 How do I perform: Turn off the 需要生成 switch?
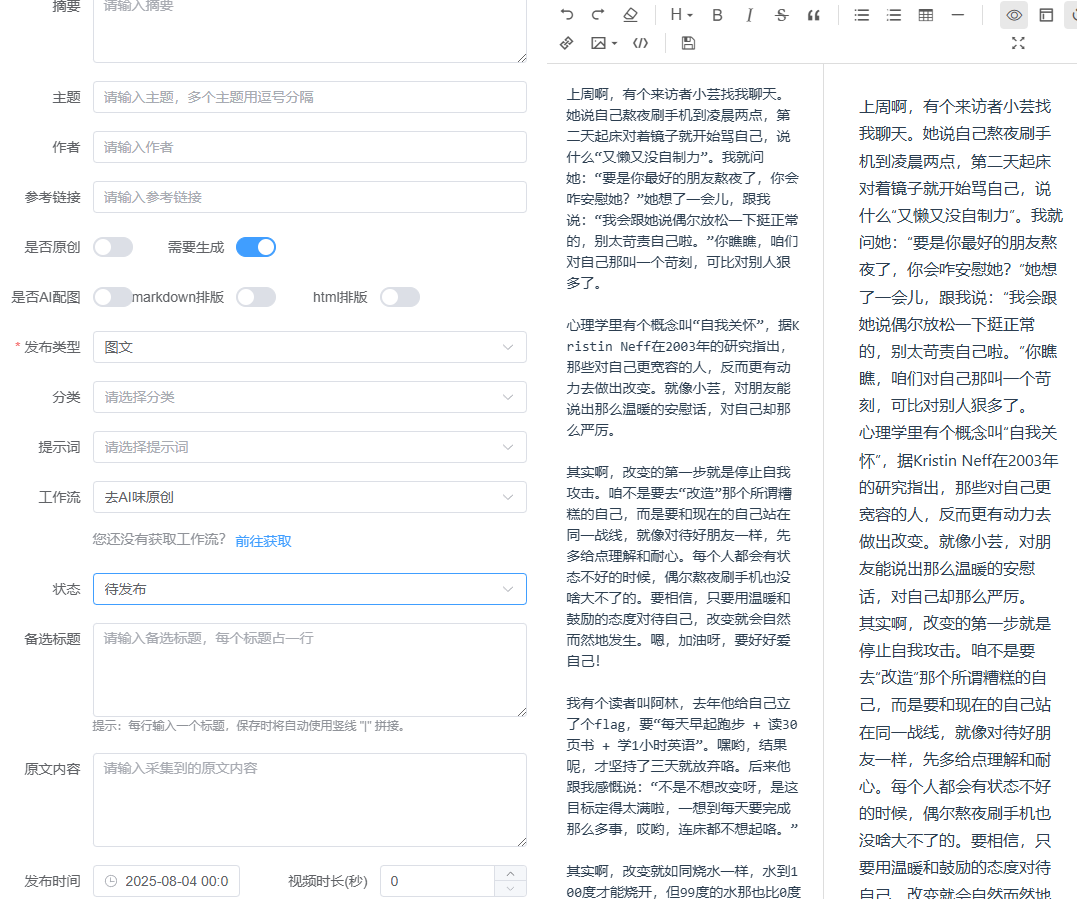pyautogui.click(x=256, y=247)
